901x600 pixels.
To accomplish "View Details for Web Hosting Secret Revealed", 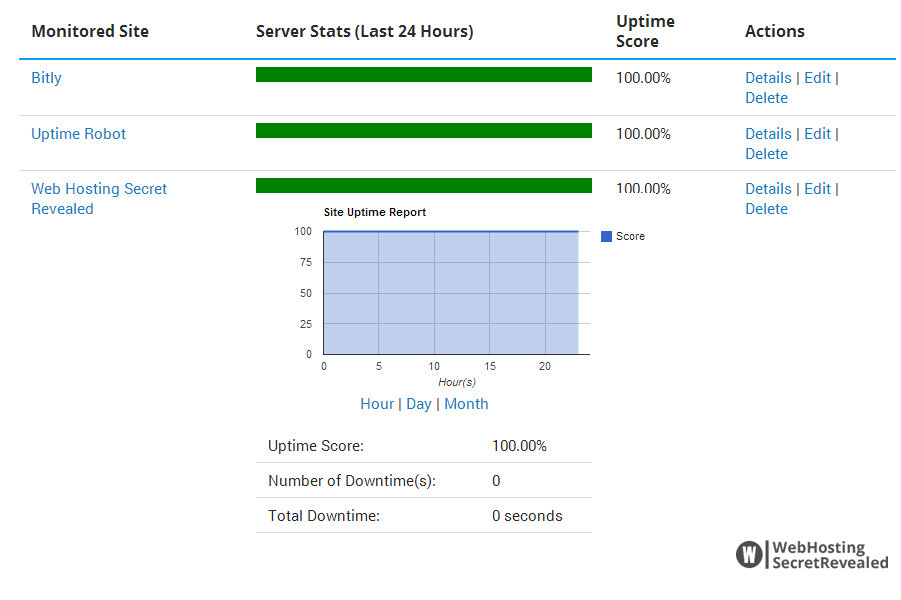I will coord(768,189).
